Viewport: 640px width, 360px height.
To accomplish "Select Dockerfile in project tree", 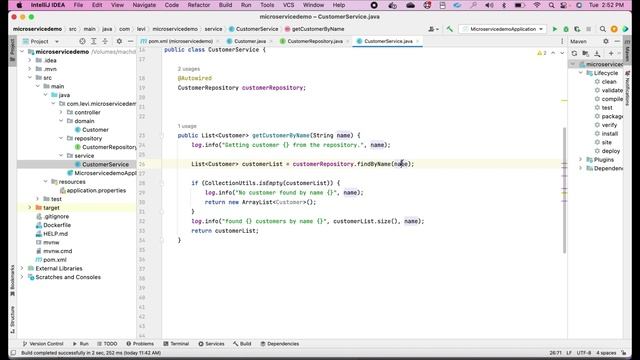I will [x=57, y=225].
